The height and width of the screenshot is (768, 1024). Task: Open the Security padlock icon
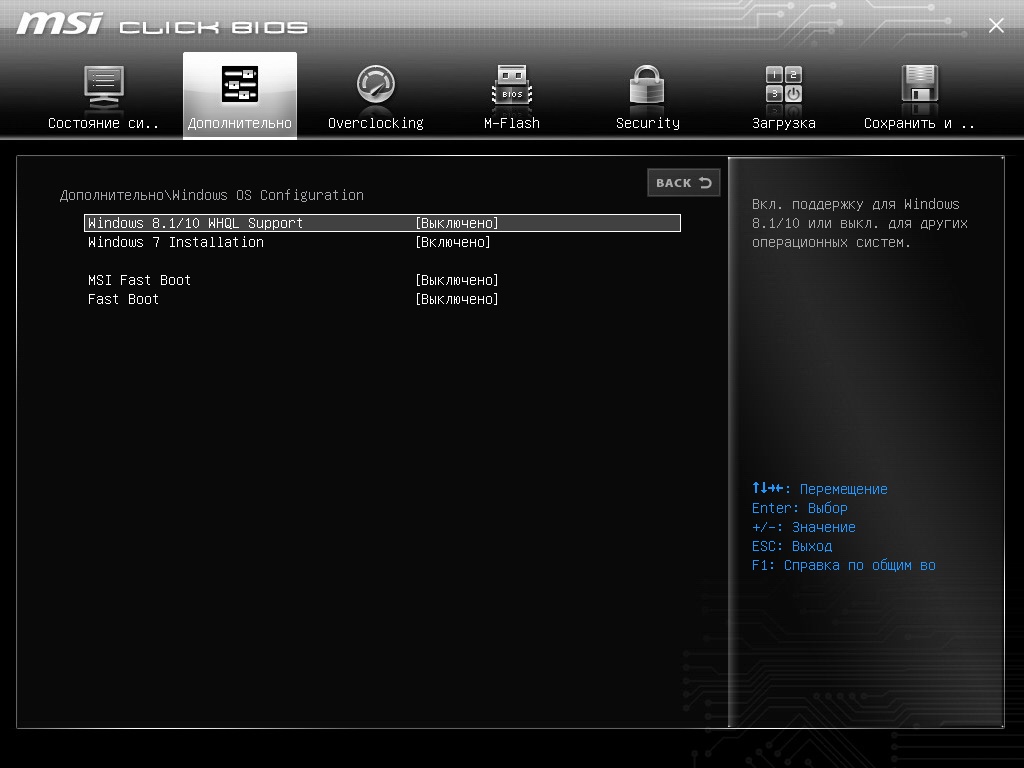coord(647,84)
